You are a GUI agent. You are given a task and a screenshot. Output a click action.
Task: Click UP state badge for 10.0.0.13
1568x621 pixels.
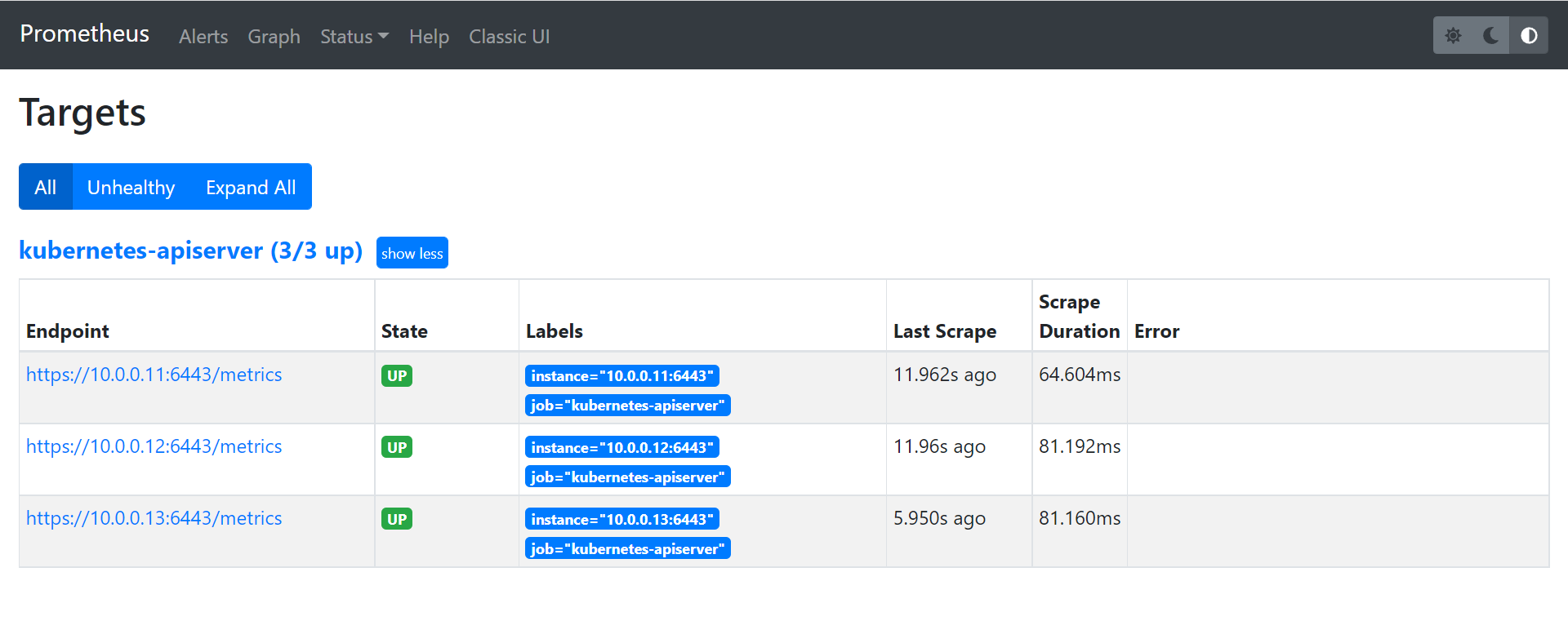397,520
